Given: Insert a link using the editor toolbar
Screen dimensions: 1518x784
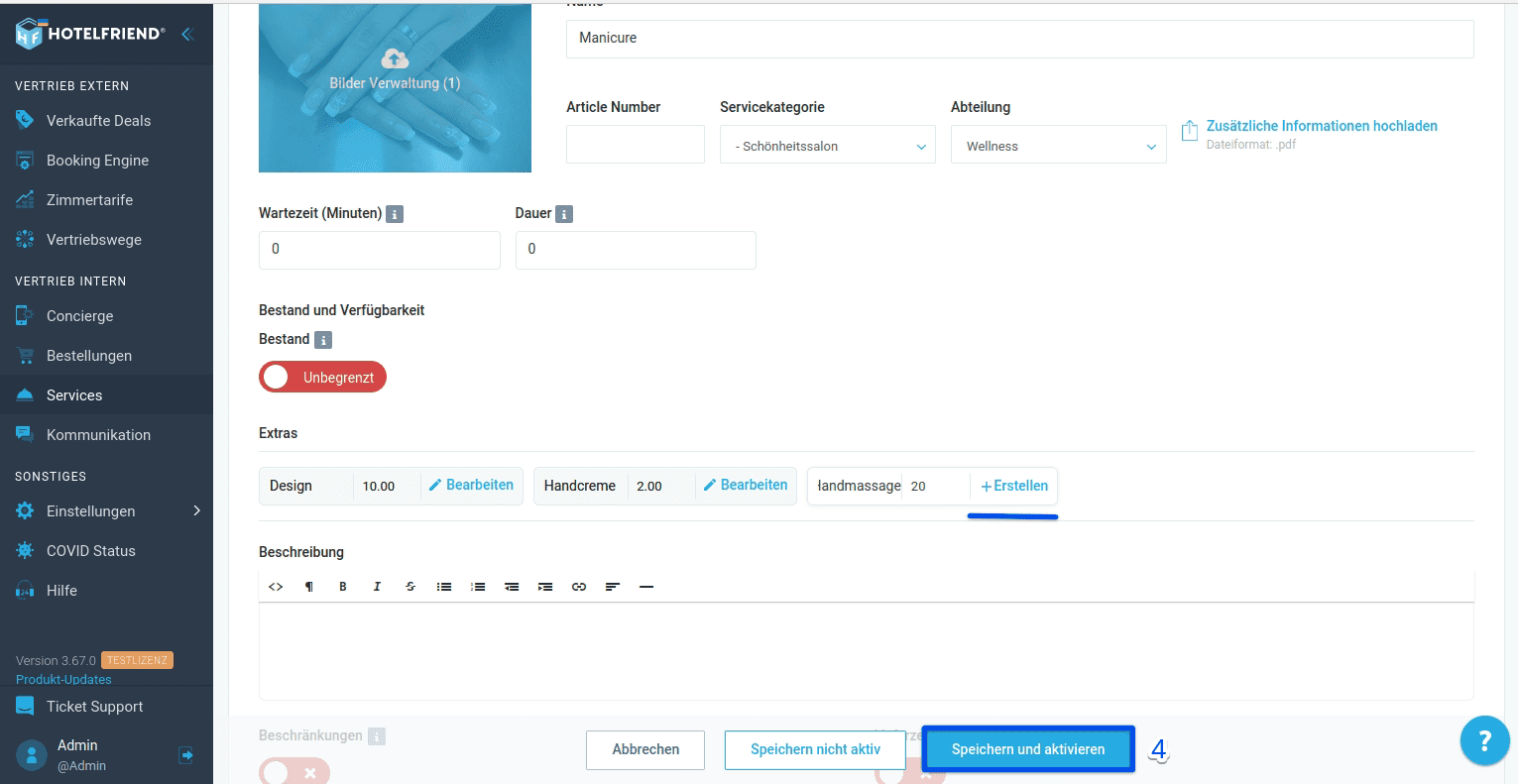Looking at the screenshot, I should pyautogui.click(x=579, y=587).
